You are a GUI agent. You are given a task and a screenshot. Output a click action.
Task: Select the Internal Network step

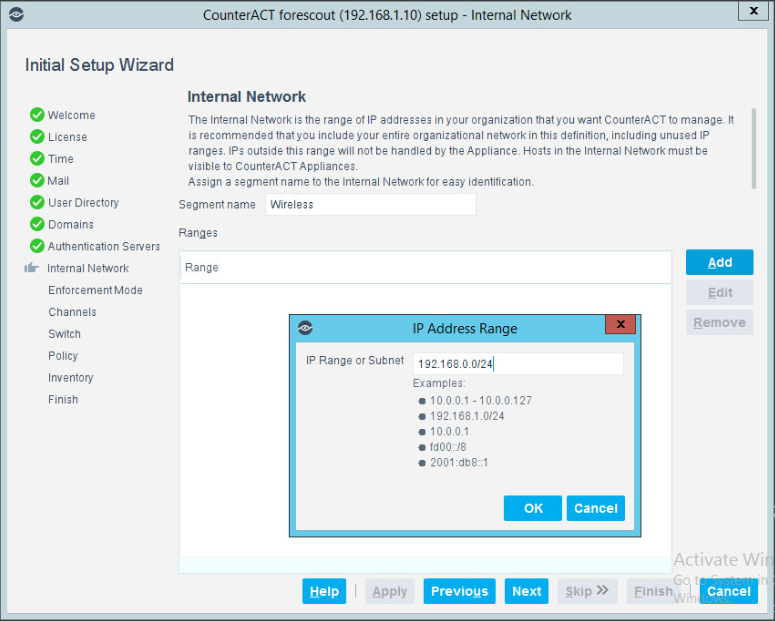pos(88,268)
